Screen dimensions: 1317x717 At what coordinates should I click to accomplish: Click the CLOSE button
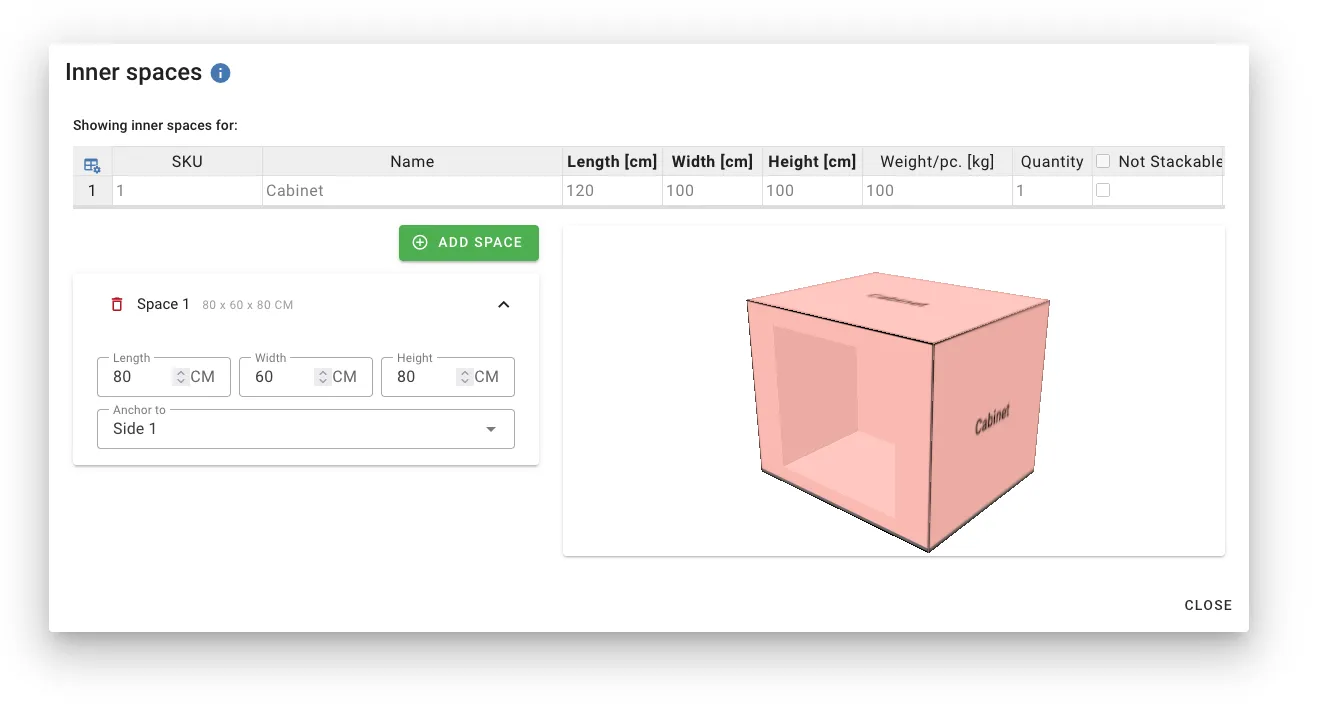[1208, 605]
